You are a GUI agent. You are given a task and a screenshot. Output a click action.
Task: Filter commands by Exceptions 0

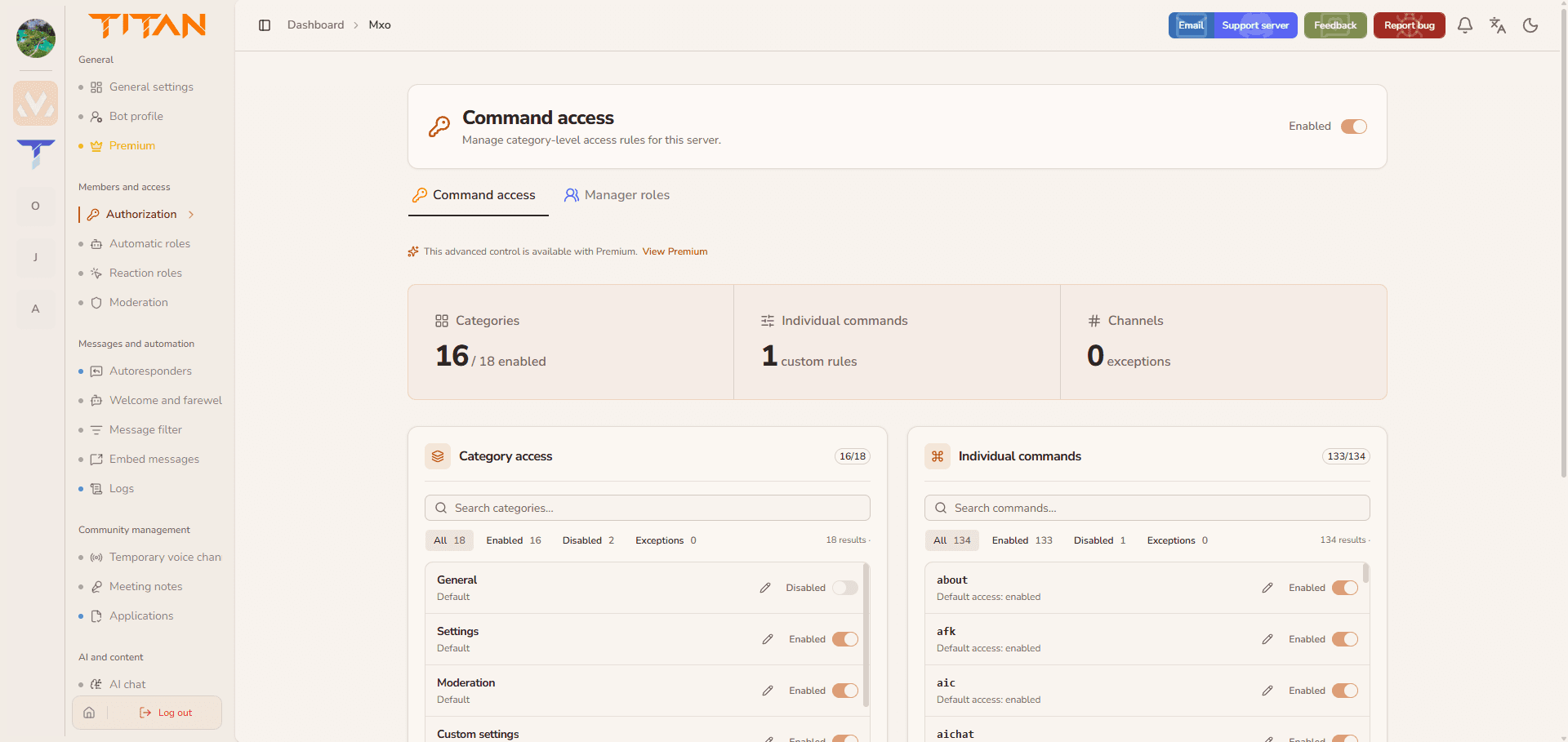[x=1178, y=540]
